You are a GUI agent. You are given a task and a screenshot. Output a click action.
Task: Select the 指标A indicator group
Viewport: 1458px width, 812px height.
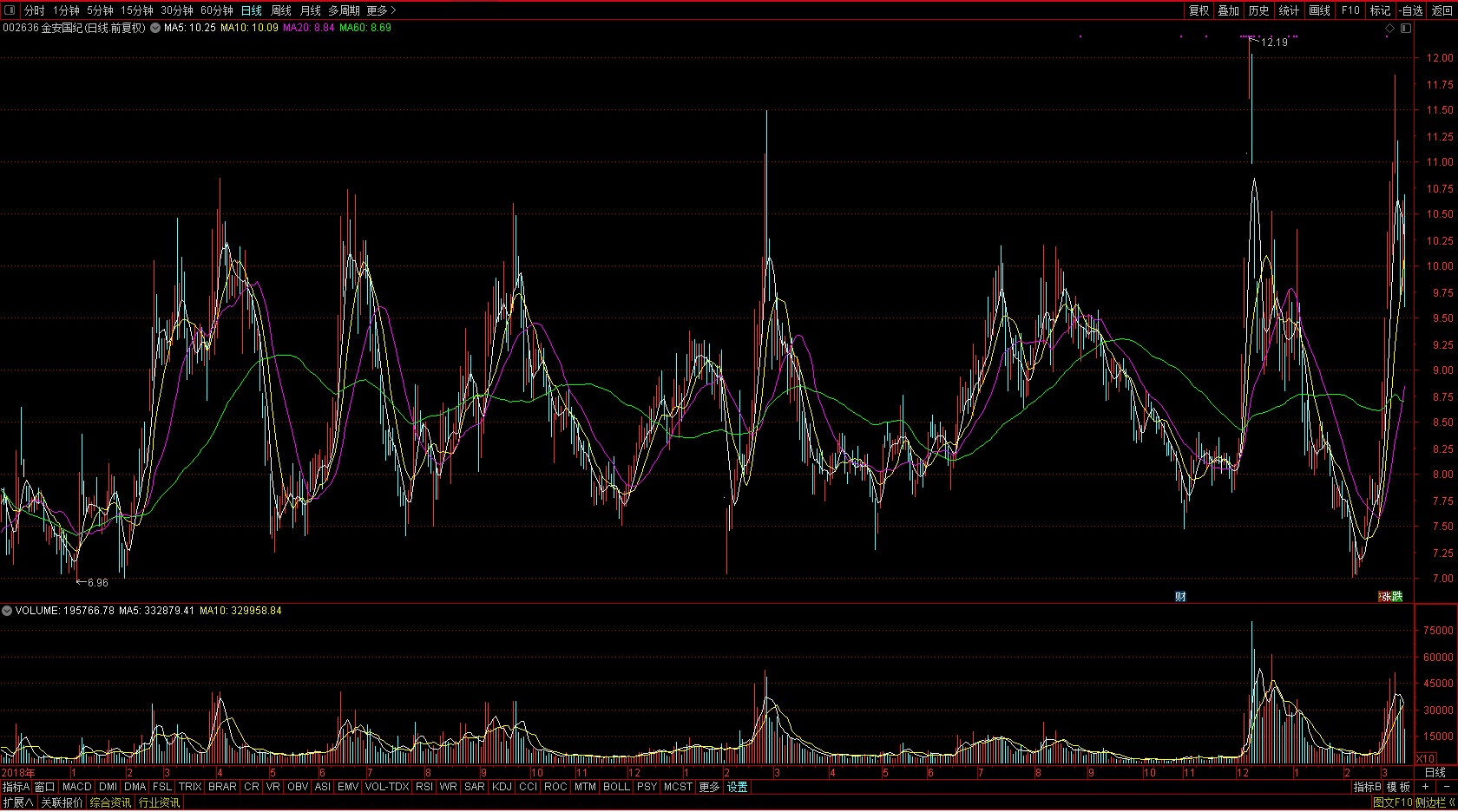[16, 787]
